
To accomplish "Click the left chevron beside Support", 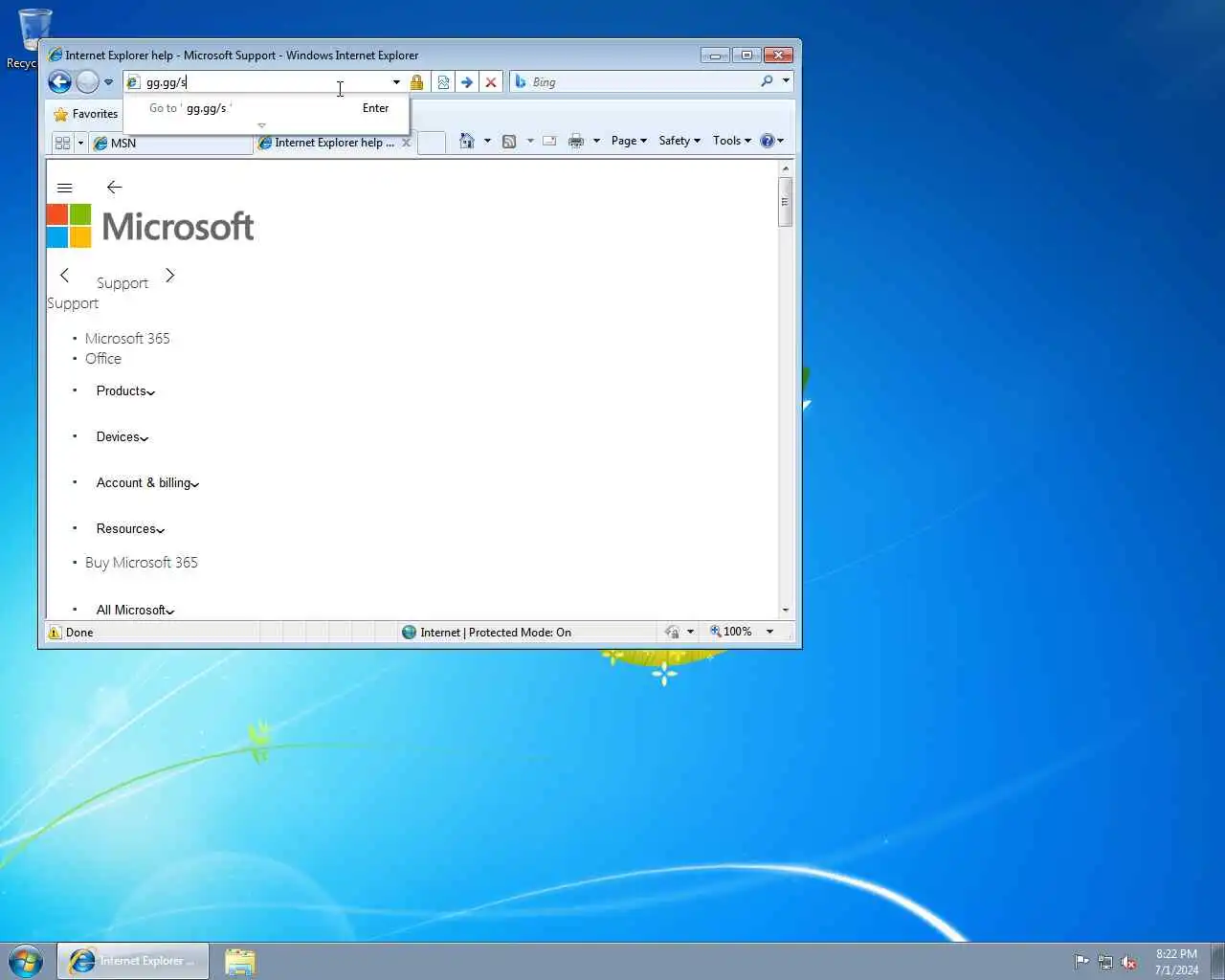I will pyautogui.click(x=64, y=276).
